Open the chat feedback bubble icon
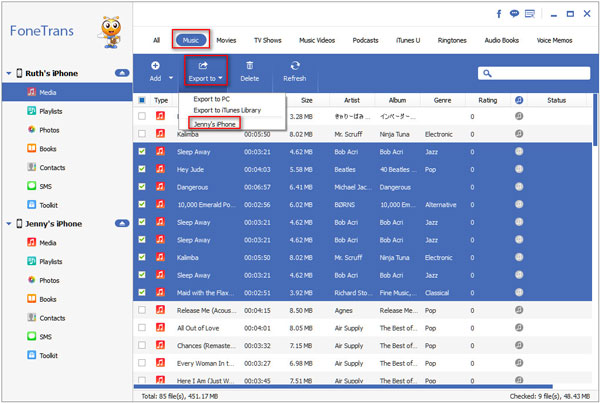 (514, 14)
